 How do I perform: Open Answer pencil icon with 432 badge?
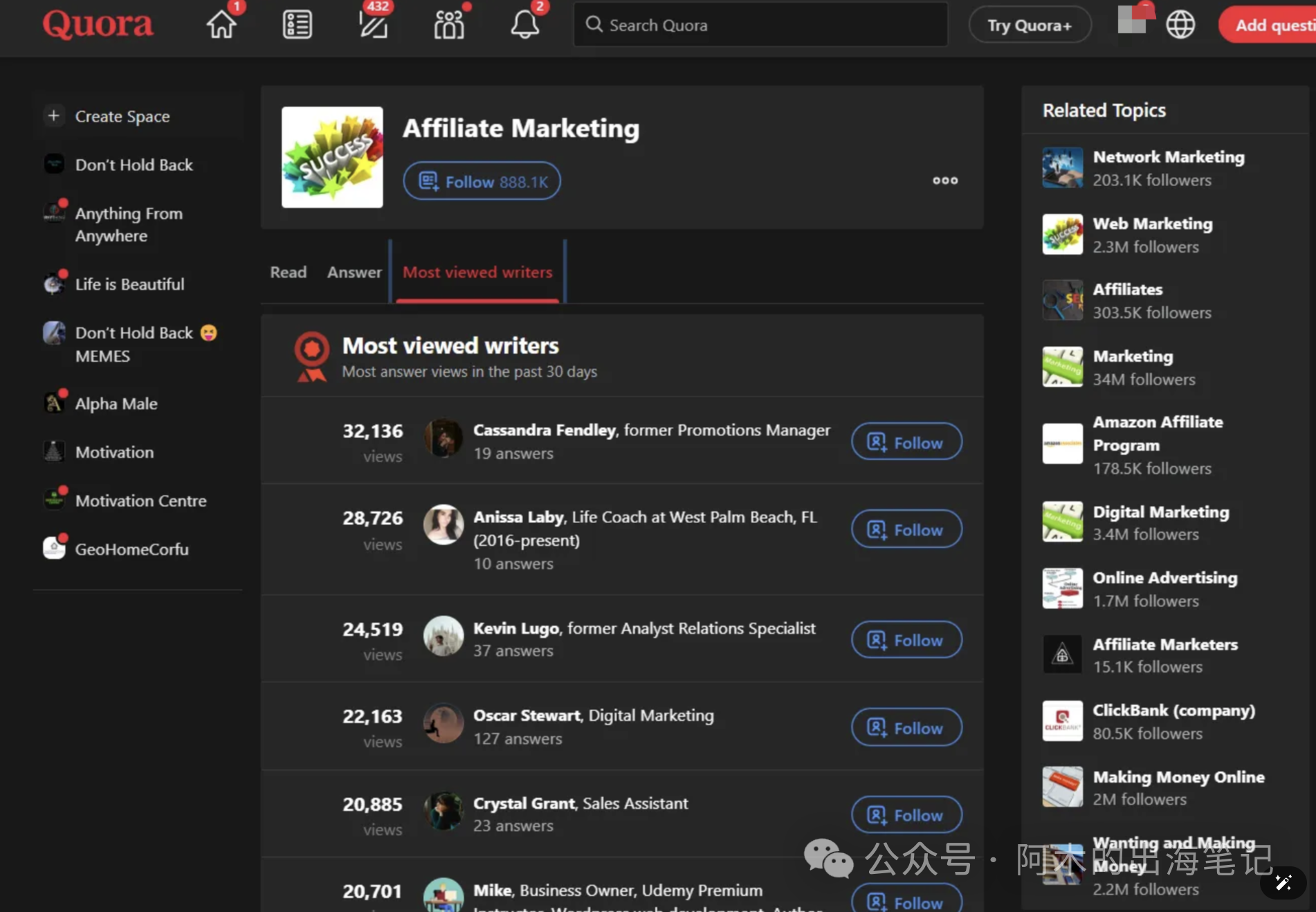(x=374, y=25)
